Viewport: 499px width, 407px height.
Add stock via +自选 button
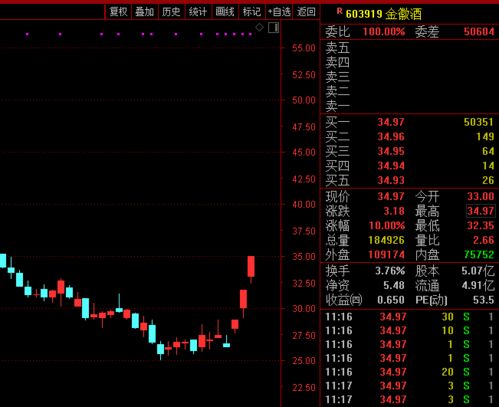279,12
